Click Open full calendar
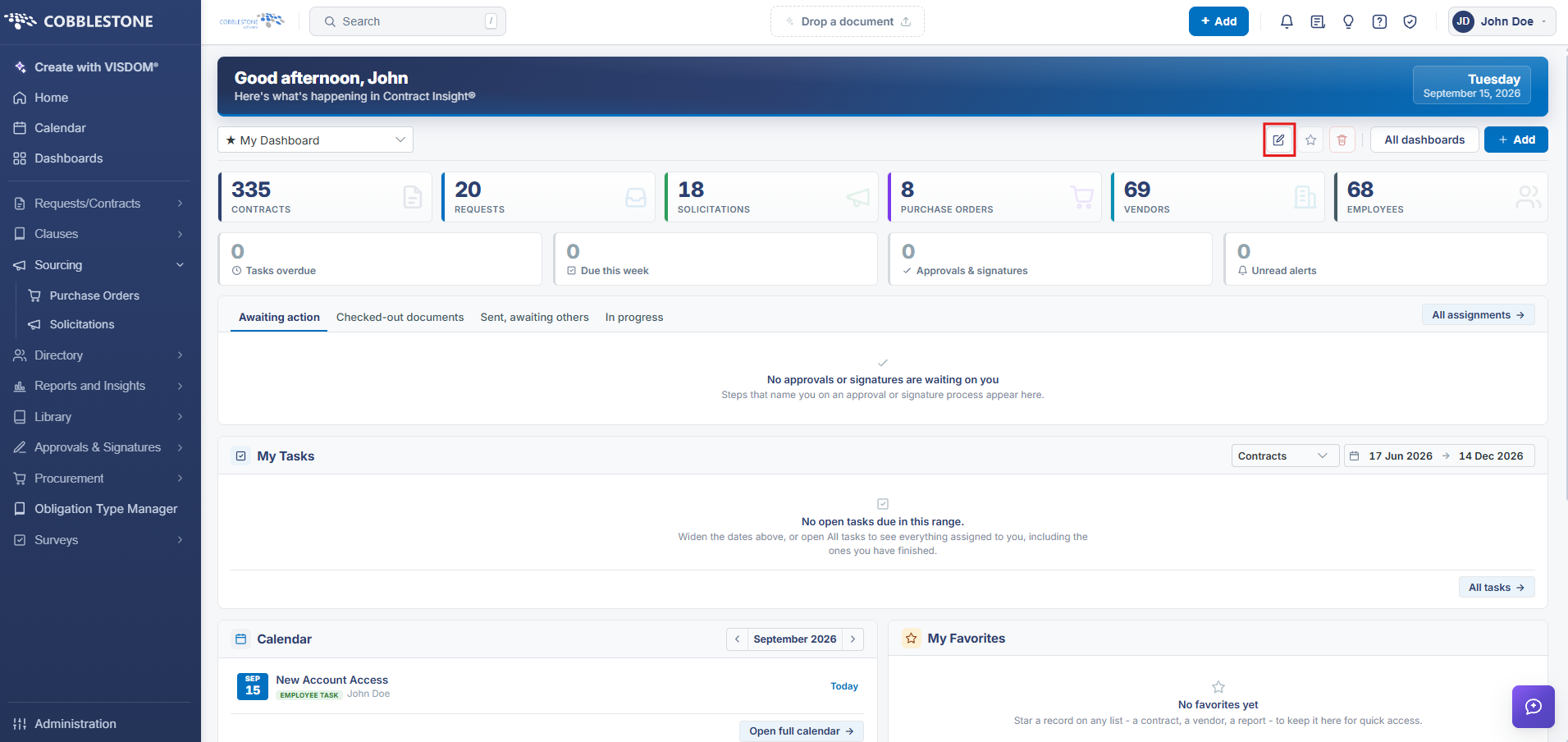This screenshot has width=1568, height=742. (801, 731)
